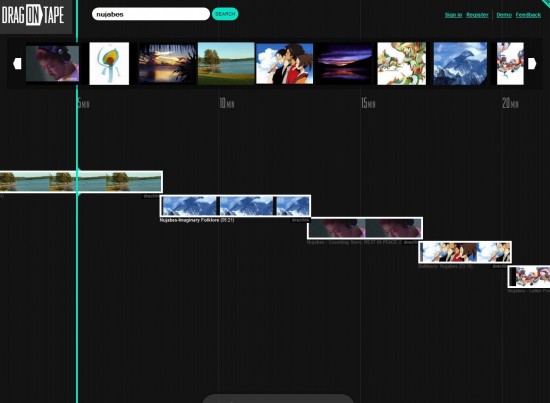Viewport: 550px width, 403px height.
Task: Click the headphones man clip on the timeline
Action: (365, 228)
